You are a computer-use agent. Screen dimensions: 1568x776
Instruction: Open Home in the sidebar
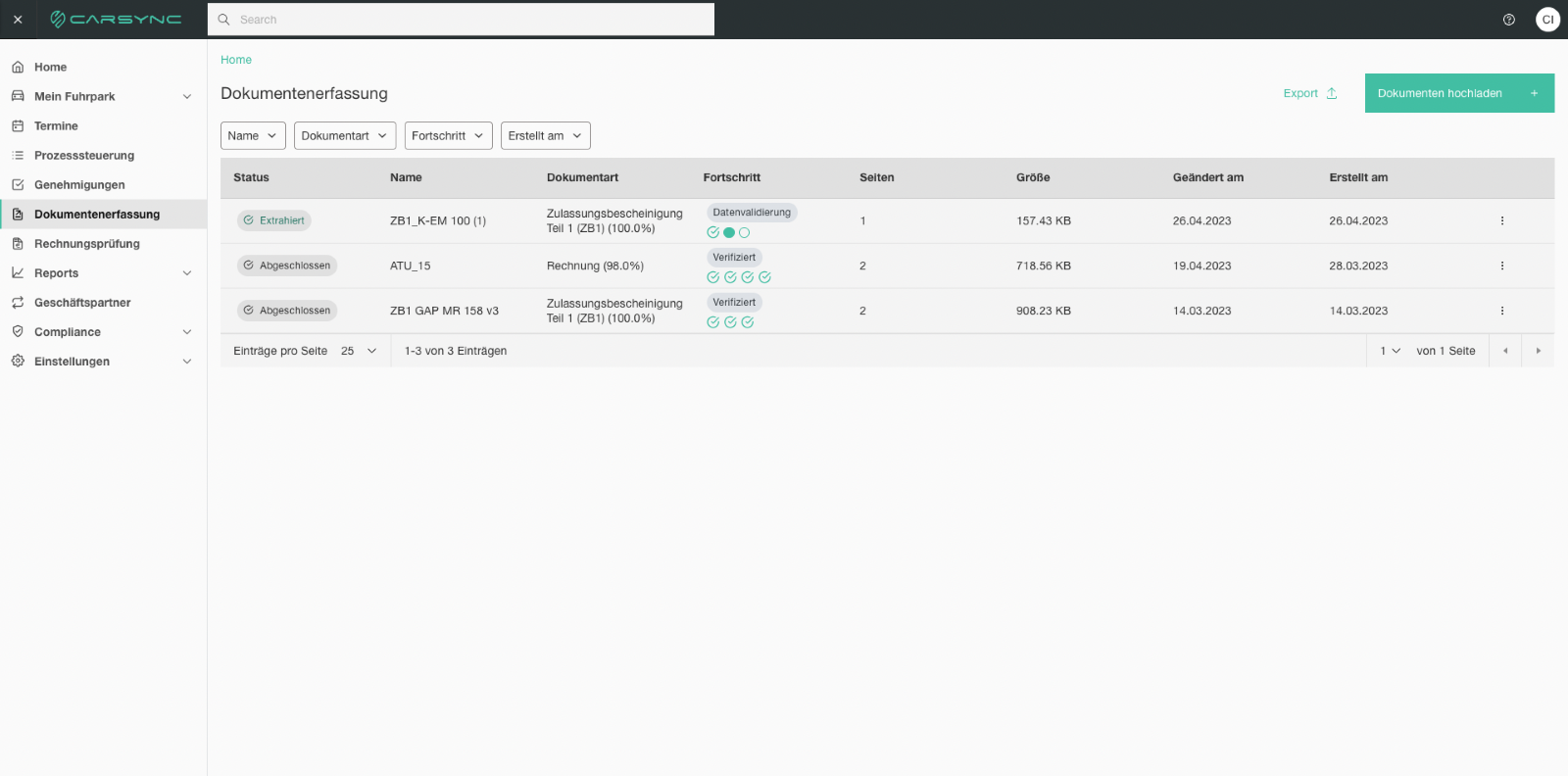click(103, 68)
